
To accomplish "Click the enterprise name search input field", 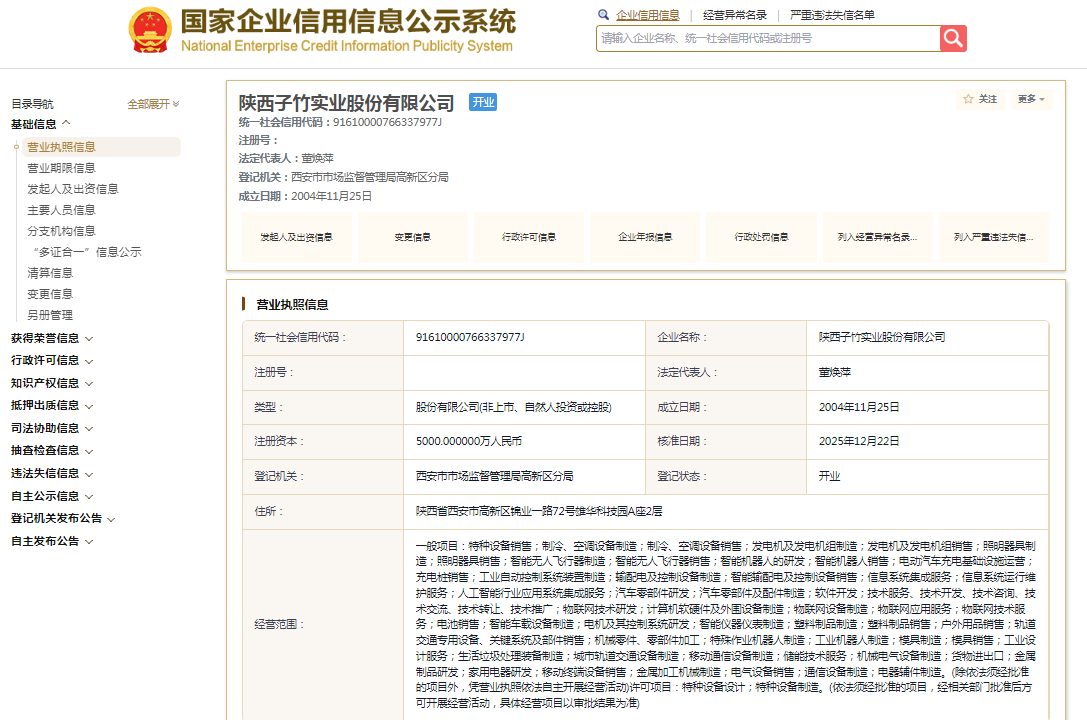I will [767, 38].
